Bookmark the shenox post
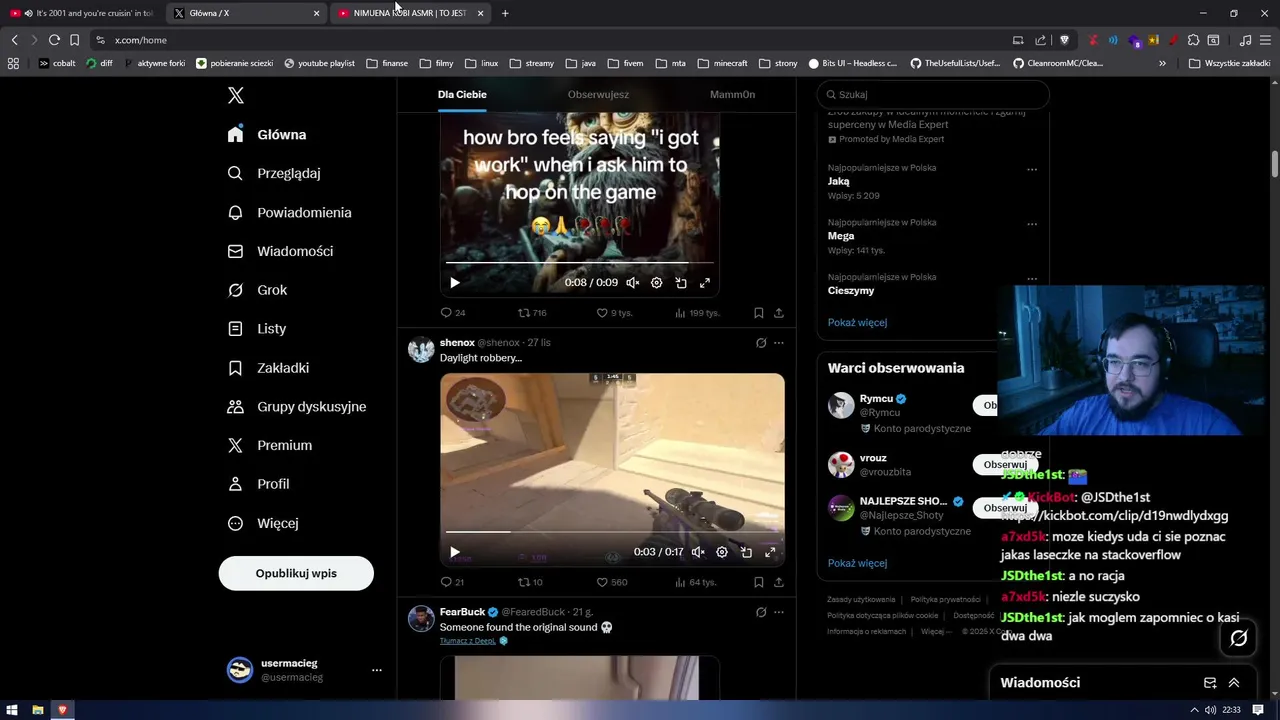The image size is (1280, 720). (x=759, y=582)
